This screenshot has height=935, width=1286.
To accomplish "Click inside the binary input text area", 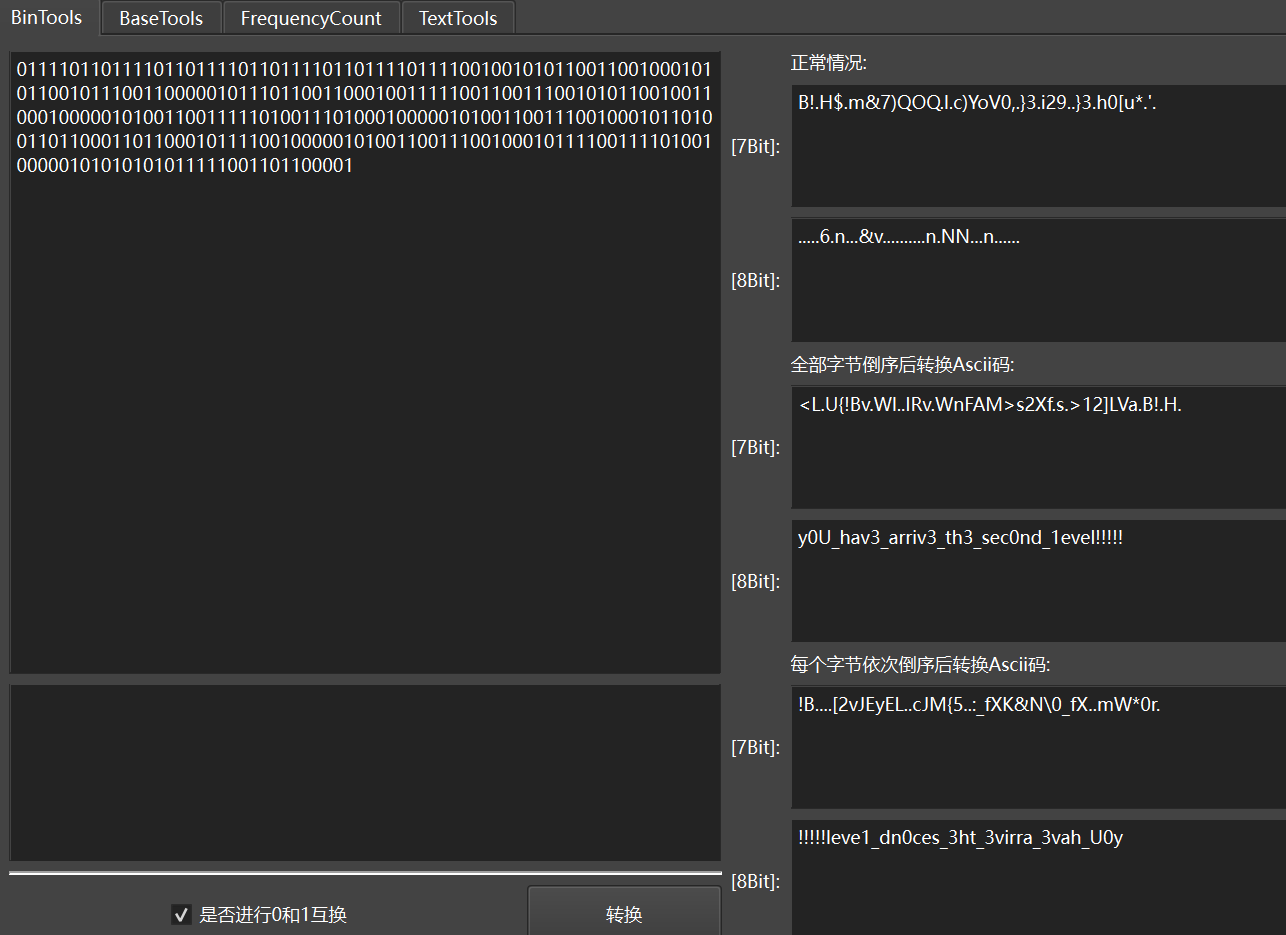I will (x=365, y=363).
